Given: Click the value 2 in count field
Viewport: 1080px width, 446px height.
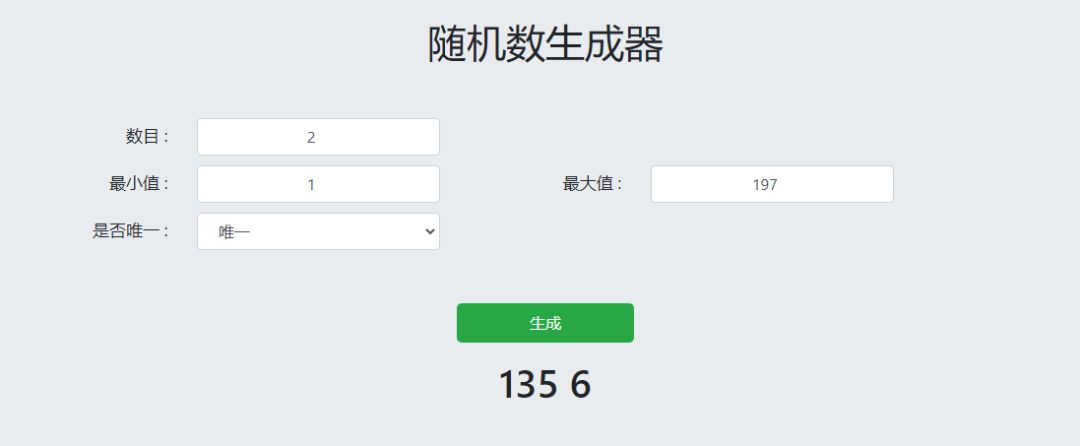Looking at the screenshot, I should click(311, 138).
